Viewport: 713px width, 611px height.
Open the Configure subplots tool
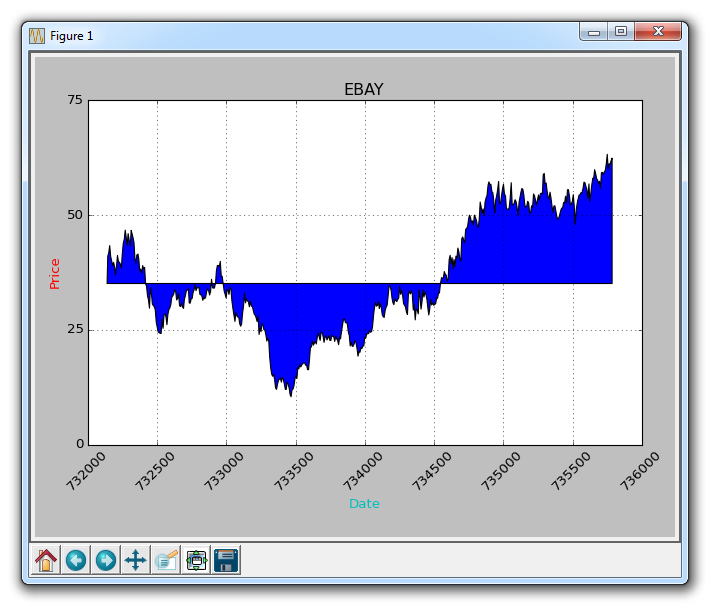197,560
